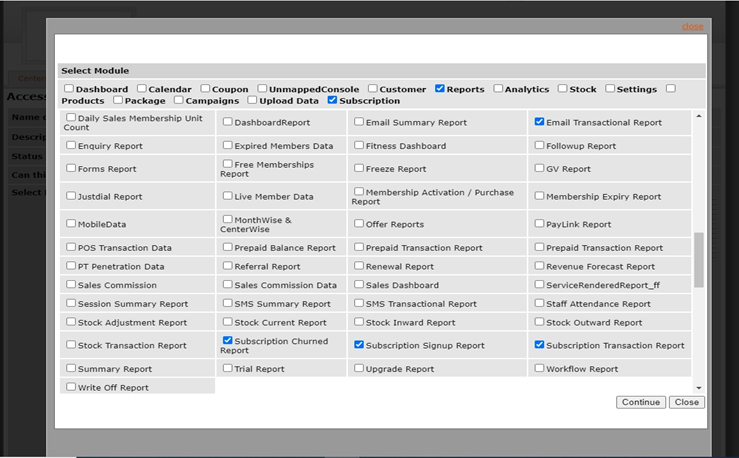
Task: Tick Stock Outward Report checkbox
Action: (x=539, y=322)
